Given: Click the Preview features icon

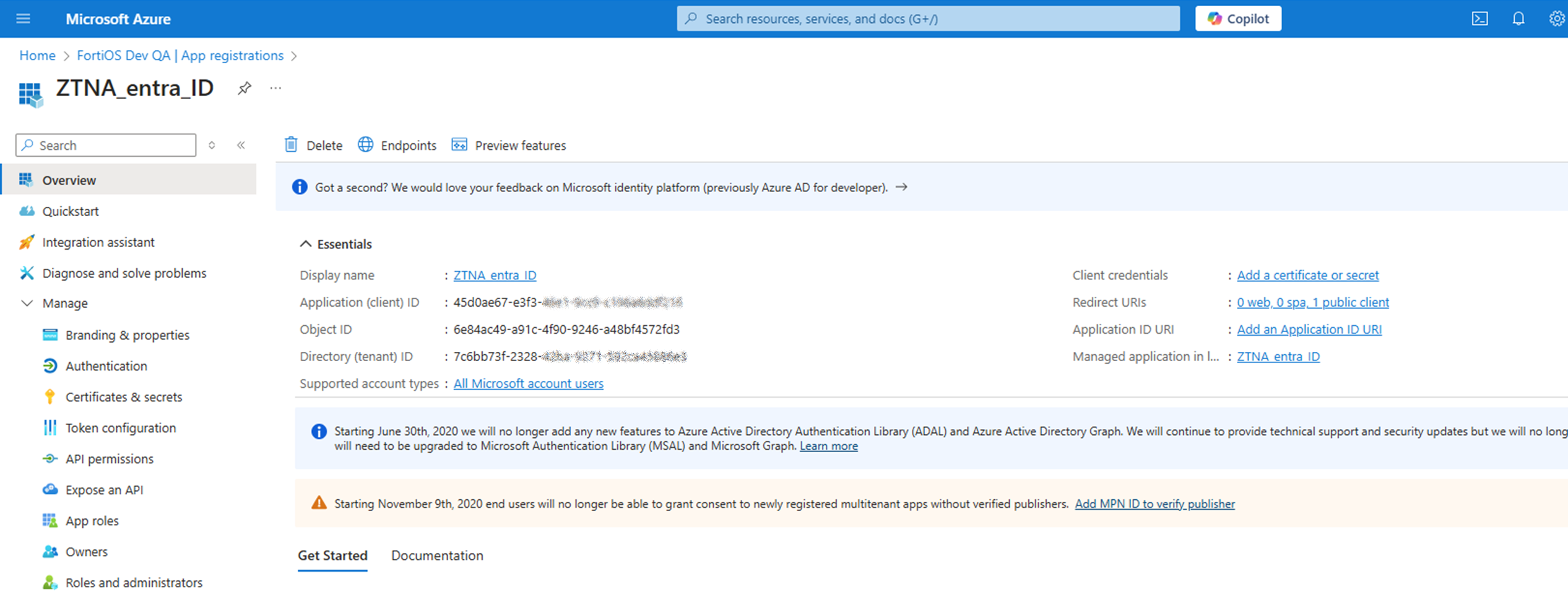Looking at the screenshot, I should (x=459, y=145).
